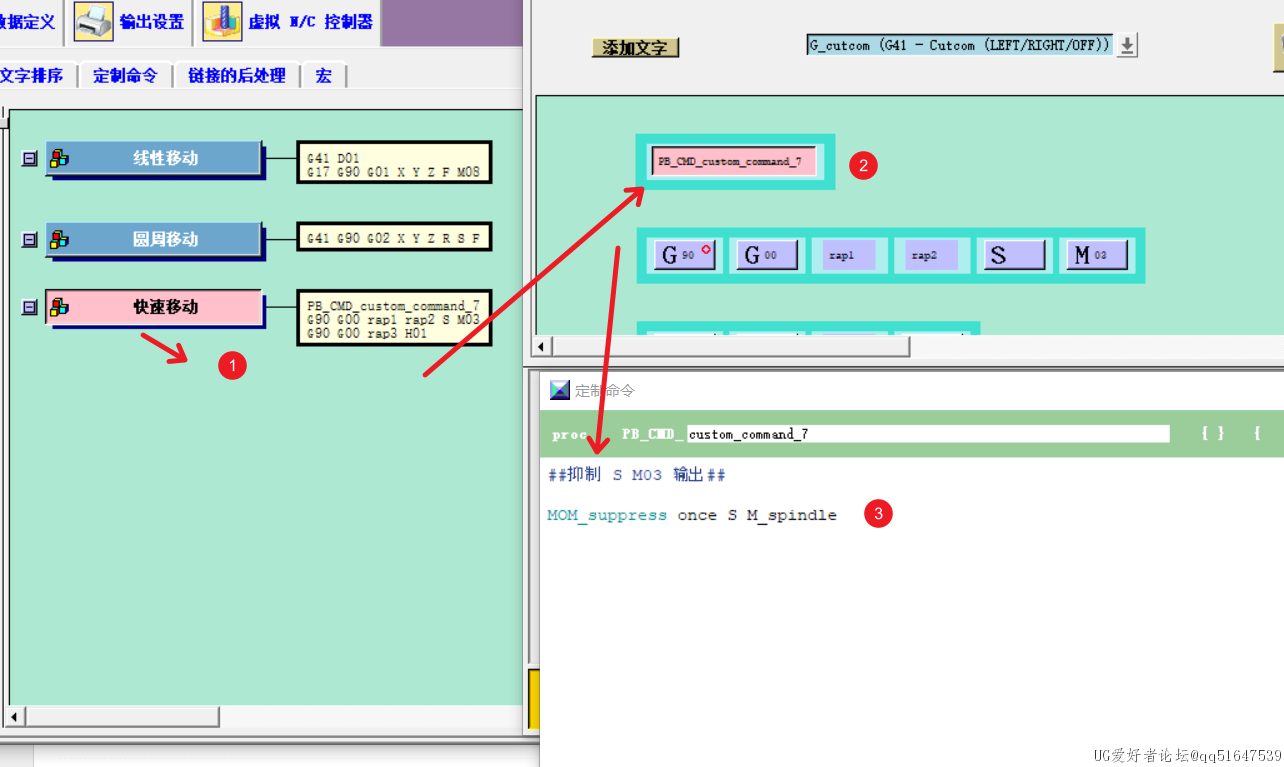
Task: Click the custom_command_7 proc name field
Action: tap(928, 434)
